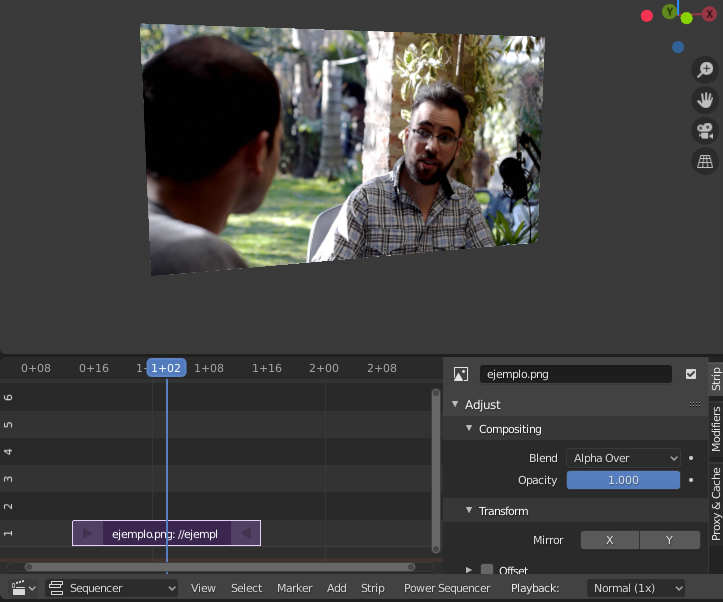Collapse the Transform subpanel
The image size is (723, 602).
click(x=469, y=510)
